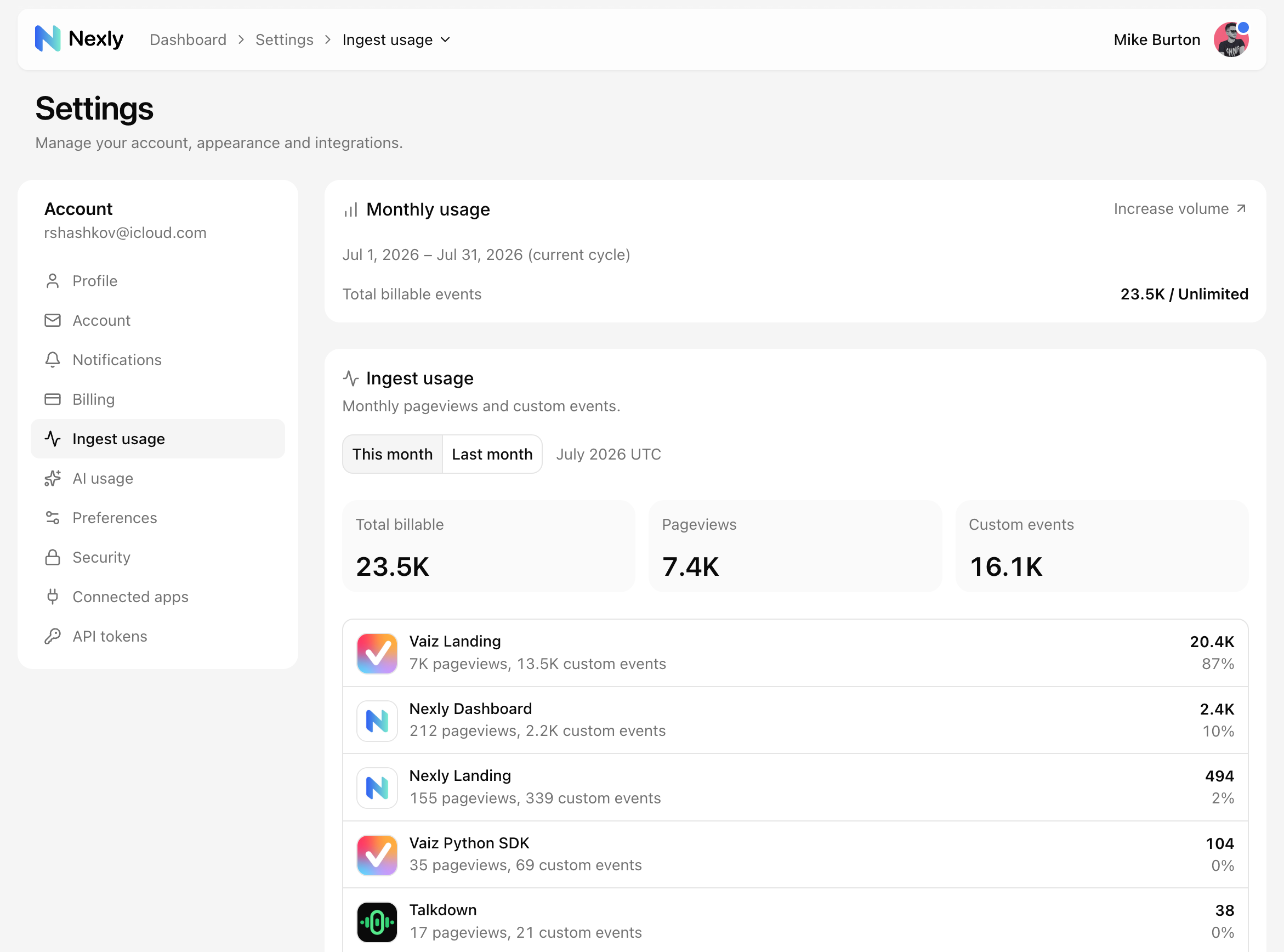Click the Nexly Dashboard app icon
The height and width of the screenshot is (952, 1284).
(x=377, y=721)
